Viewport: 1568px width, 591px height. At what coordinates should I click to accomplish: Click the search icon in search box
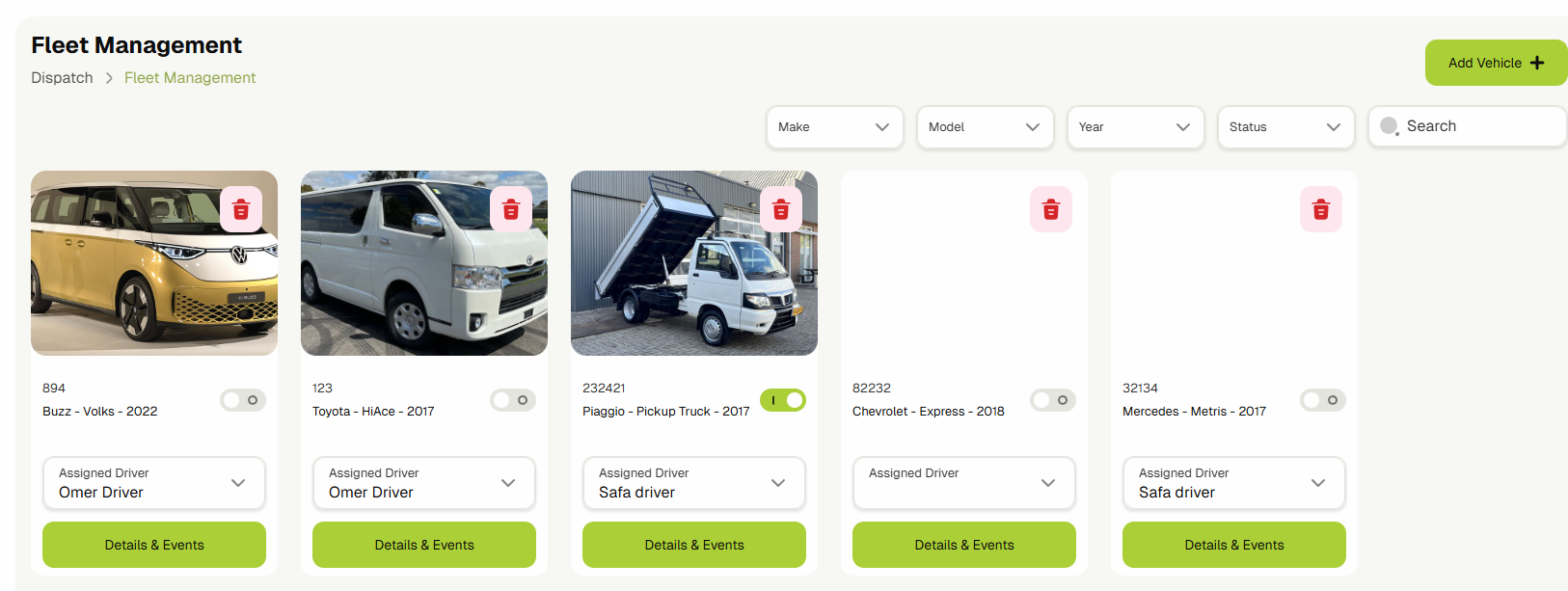1389,126
